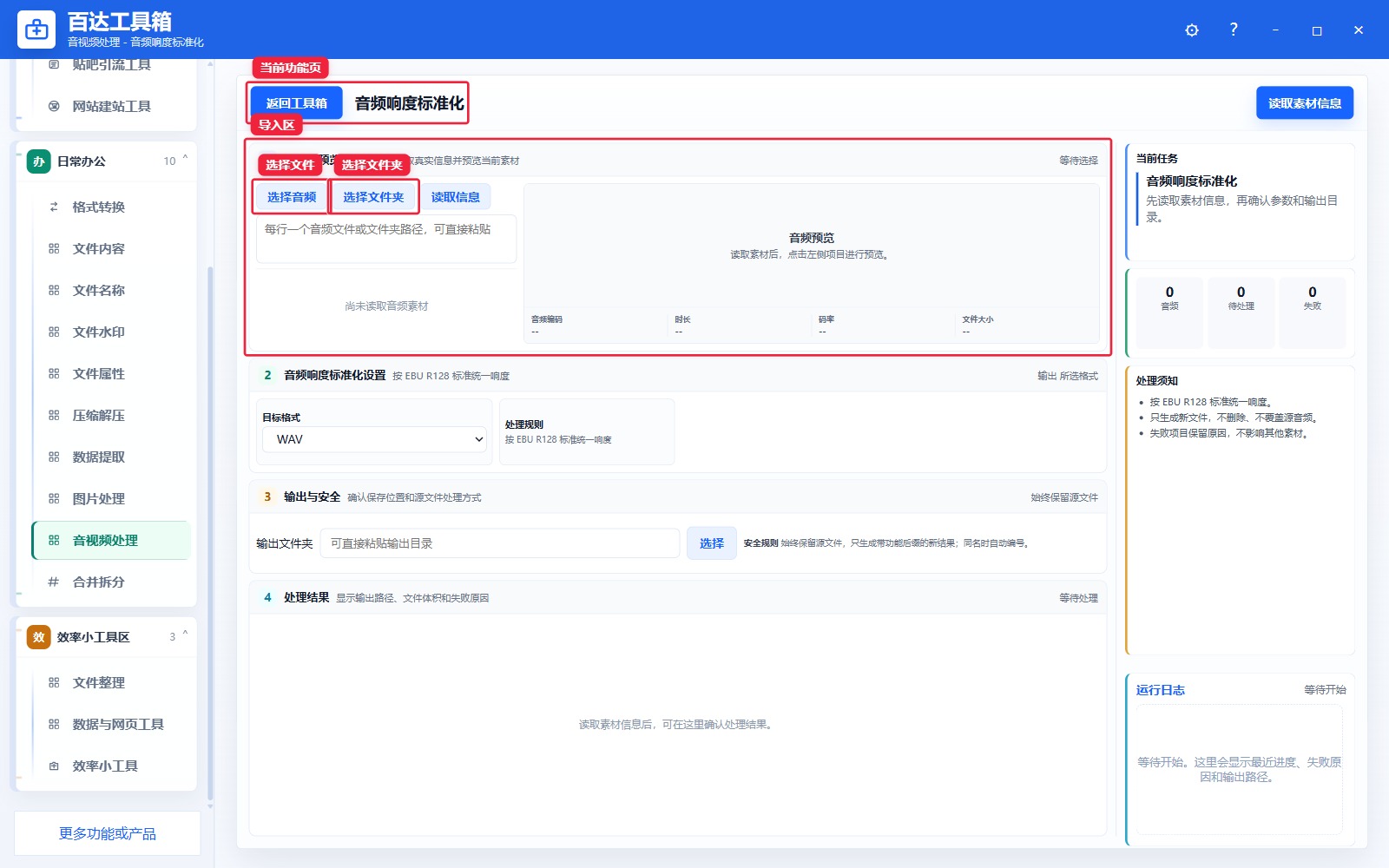This screenshot has width=1389, height=868.
Task: Open 合并拆分 sidebar item
Action: 112,582
